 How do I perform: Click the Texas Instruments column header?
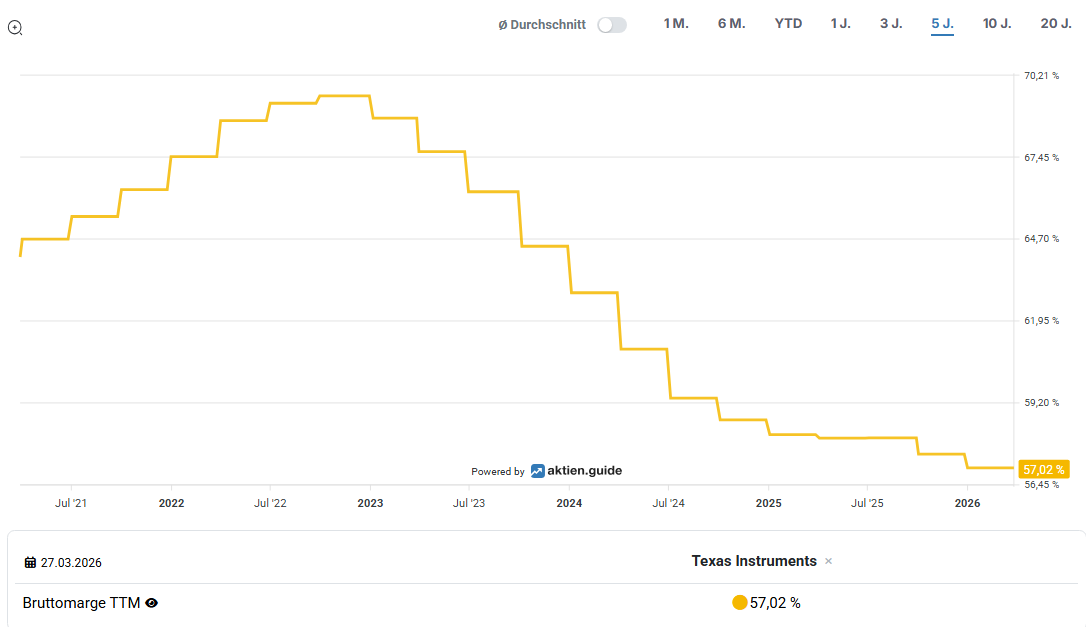754,561
